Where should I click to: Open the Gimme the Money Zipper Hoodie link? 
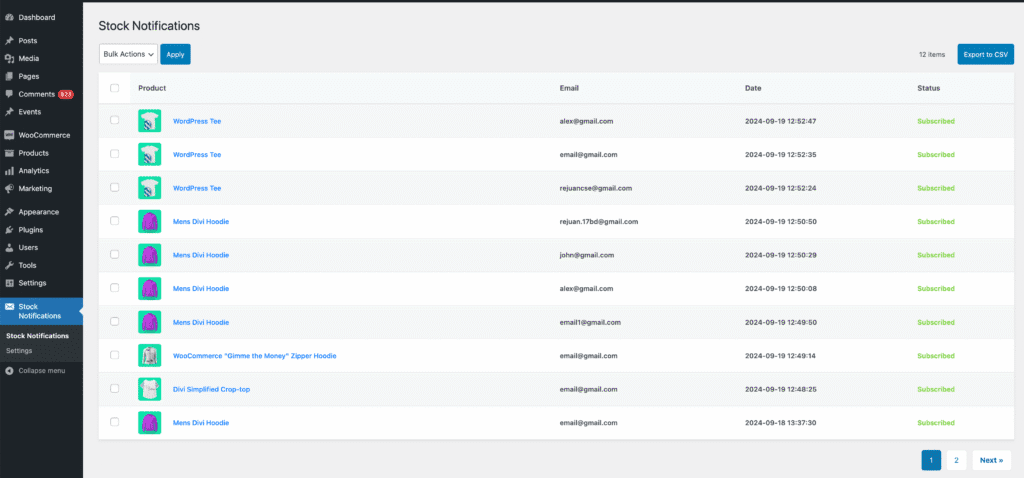255,356
